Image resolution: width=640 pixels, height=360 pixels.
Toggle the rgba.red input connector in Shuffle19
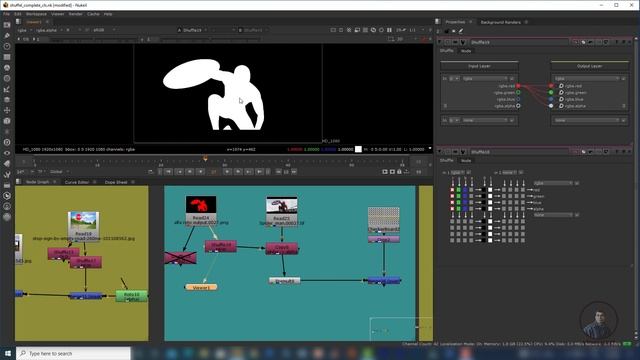[x=518, y=86]
